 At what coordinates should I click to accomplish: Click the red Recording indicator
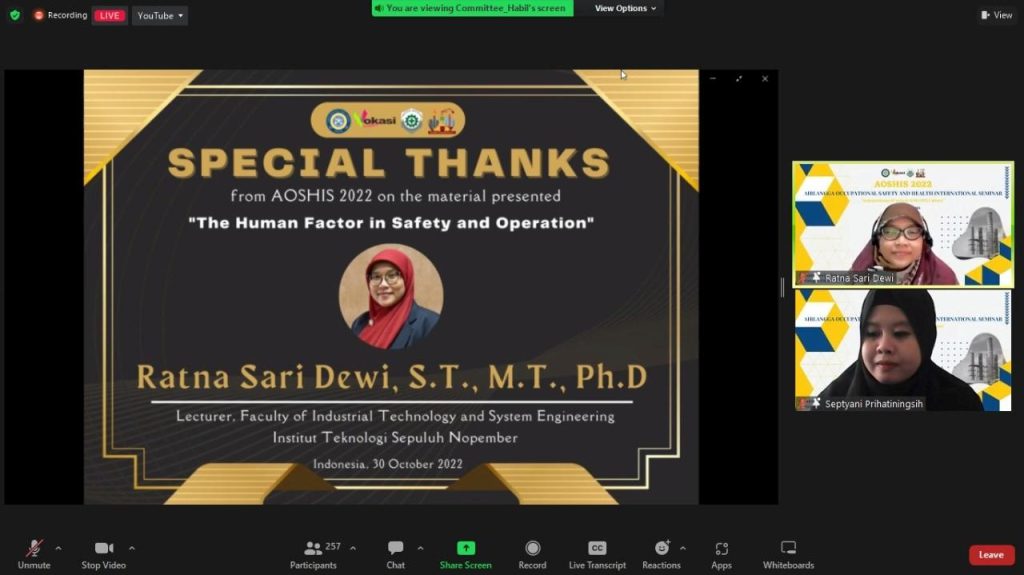[x=60, y=15]
